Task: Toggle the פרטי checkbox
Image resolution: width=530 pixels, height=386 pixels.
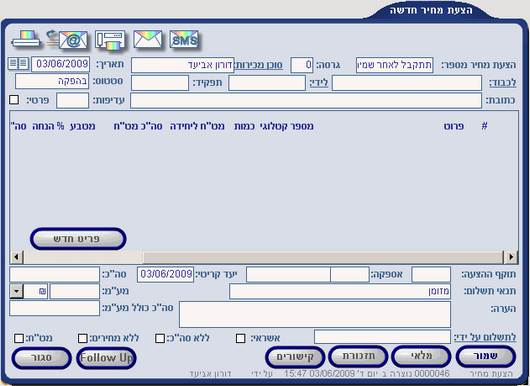Action: [14, 100]
